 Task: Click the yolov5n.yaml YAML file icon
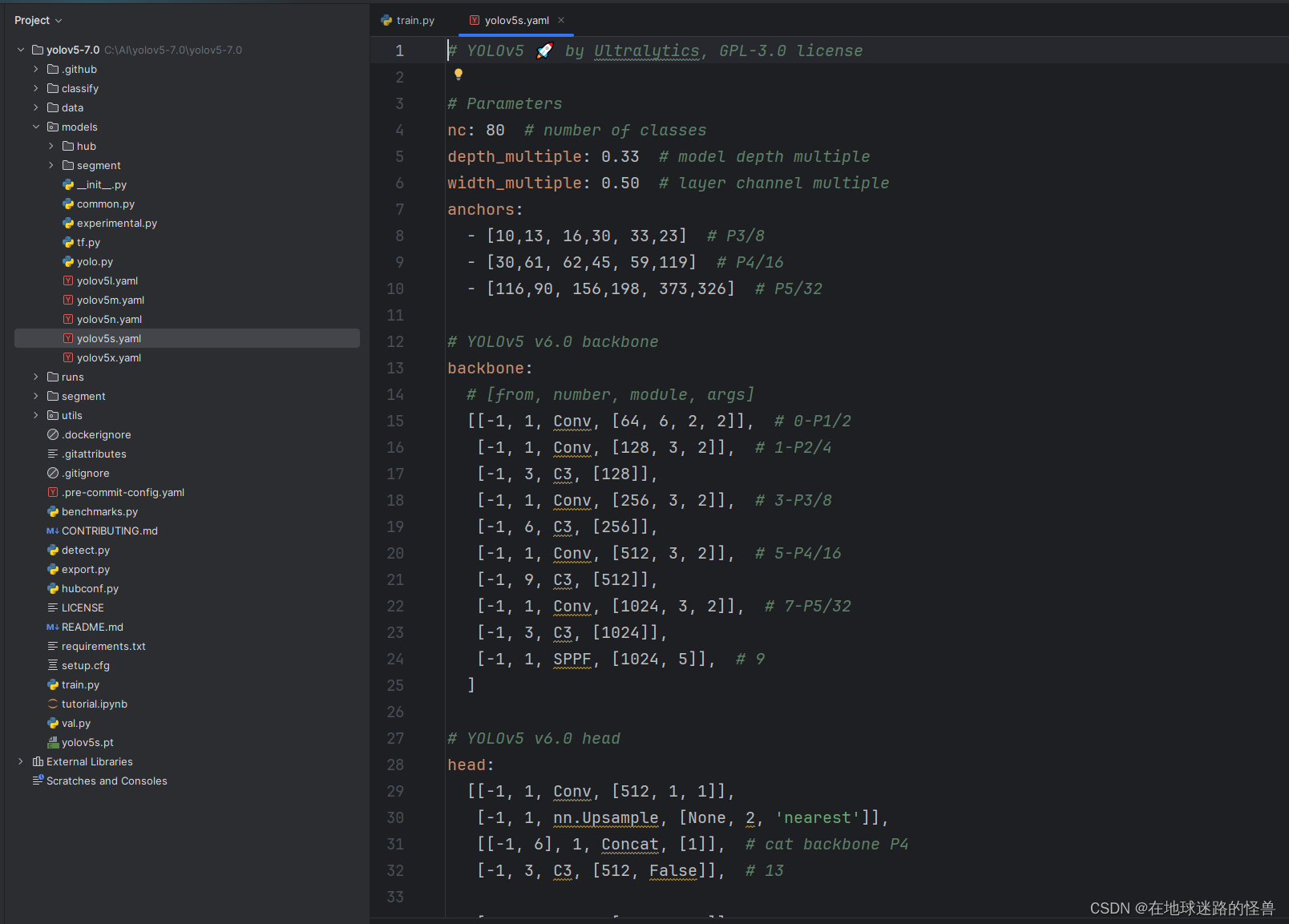(68, 319)
